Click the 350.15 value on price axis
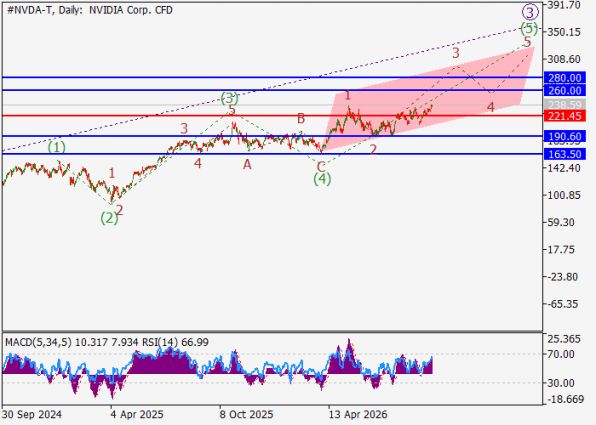The image size is (596, 425). pos(564,32)
